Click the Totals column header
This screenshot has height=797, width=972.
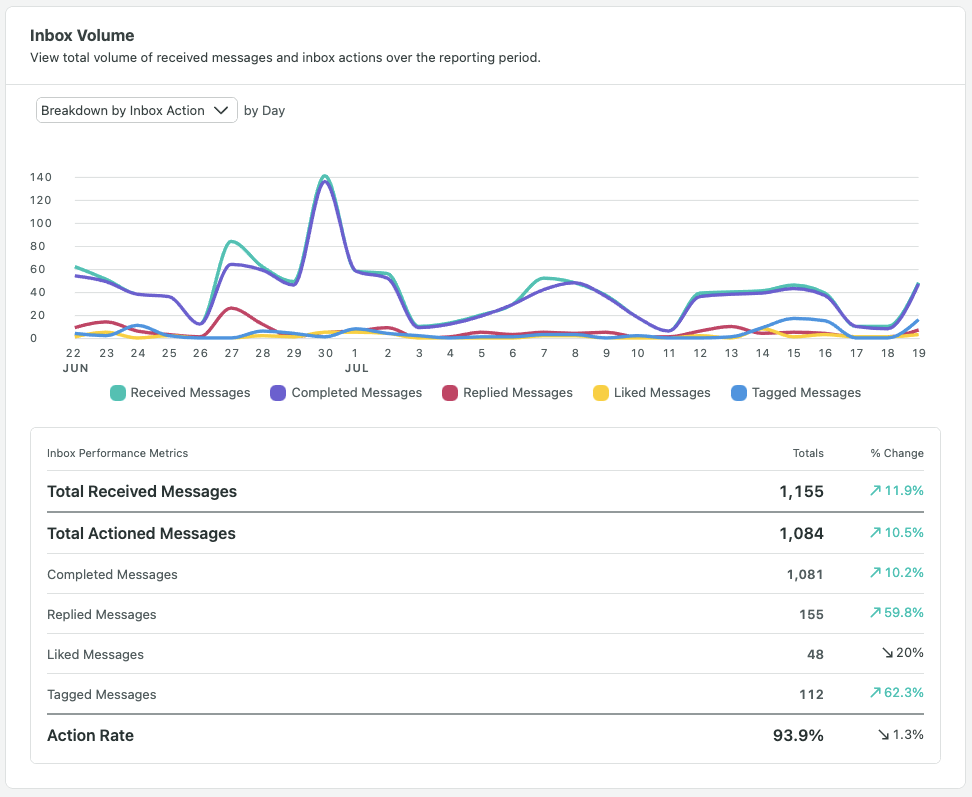[x=808, y=453]
